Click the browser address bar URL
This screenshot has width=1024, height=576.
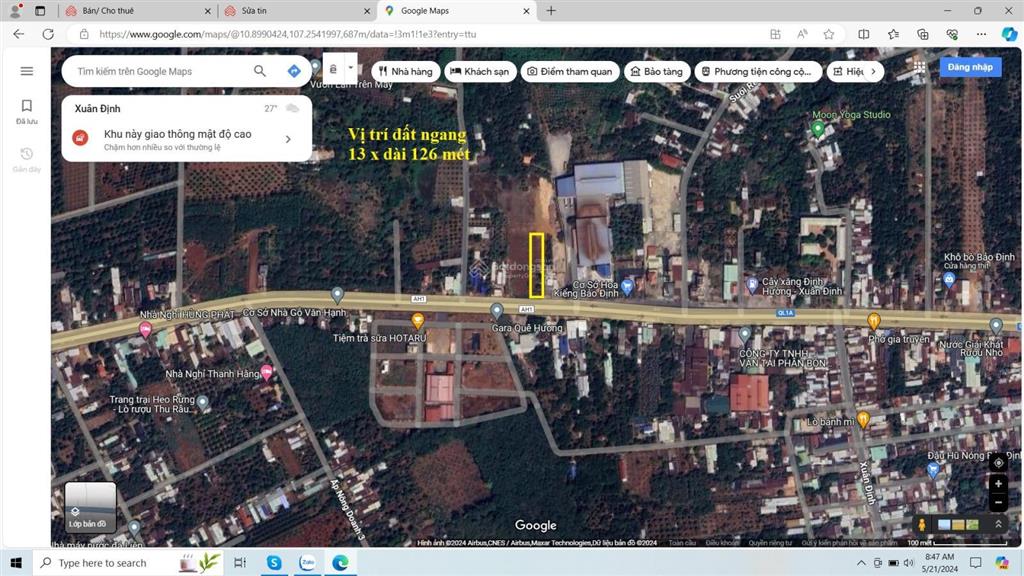pyautogui.click(x=288, y=34)
